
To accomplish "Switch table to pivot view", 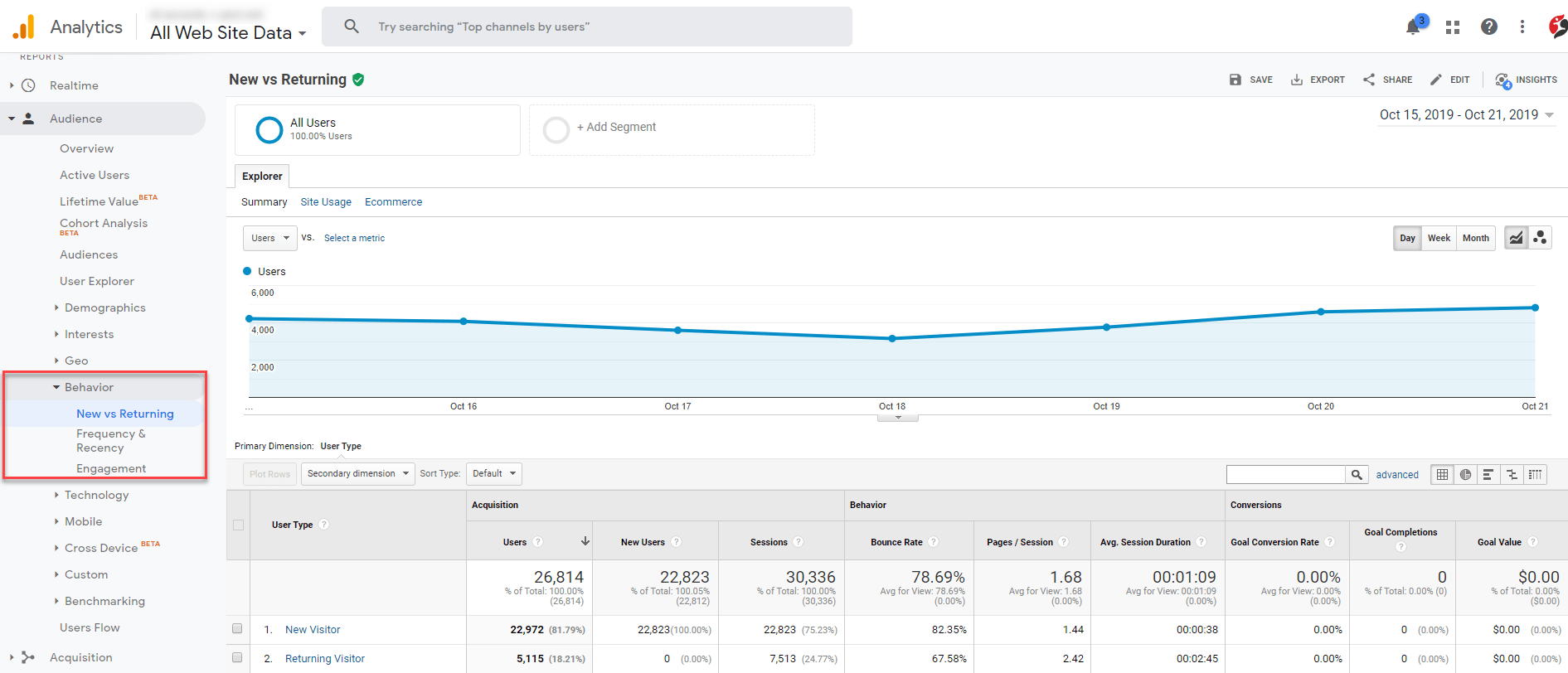I will point(1535,474).
